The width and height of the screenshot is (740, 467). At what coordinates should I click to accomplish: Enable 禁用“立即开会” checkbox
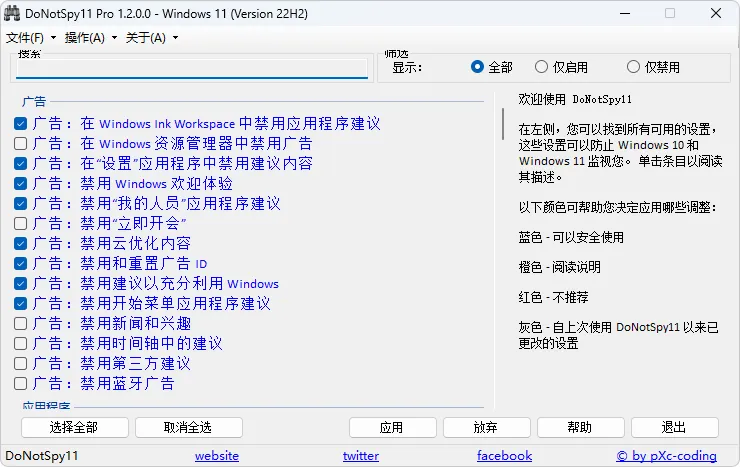coord(20,224)
